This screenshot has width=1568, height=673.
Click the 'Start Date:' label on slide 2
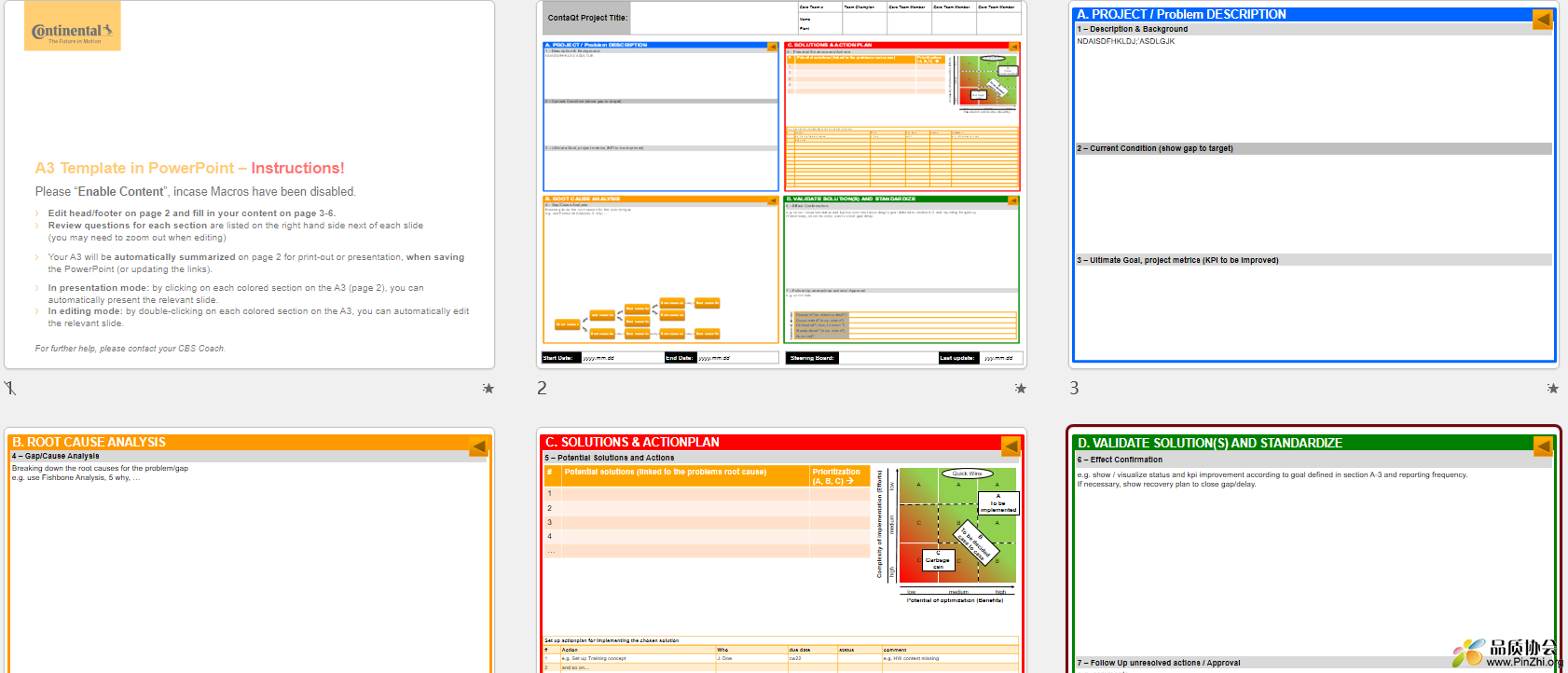(561, 358)
